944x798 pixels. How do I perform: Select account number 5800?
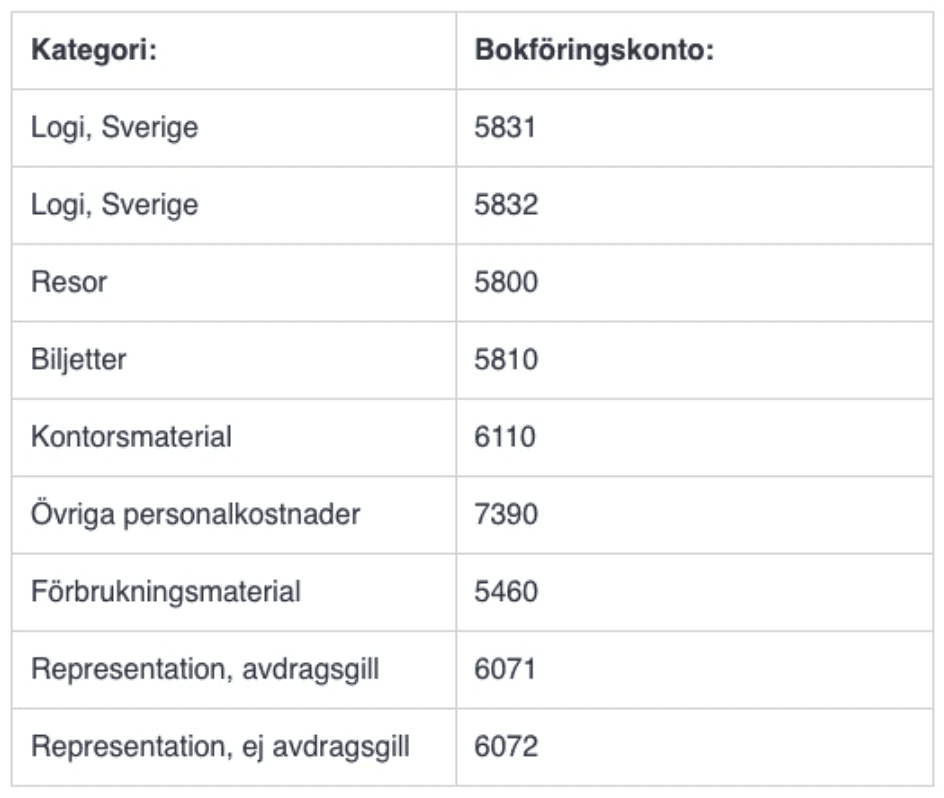[506, 282]
